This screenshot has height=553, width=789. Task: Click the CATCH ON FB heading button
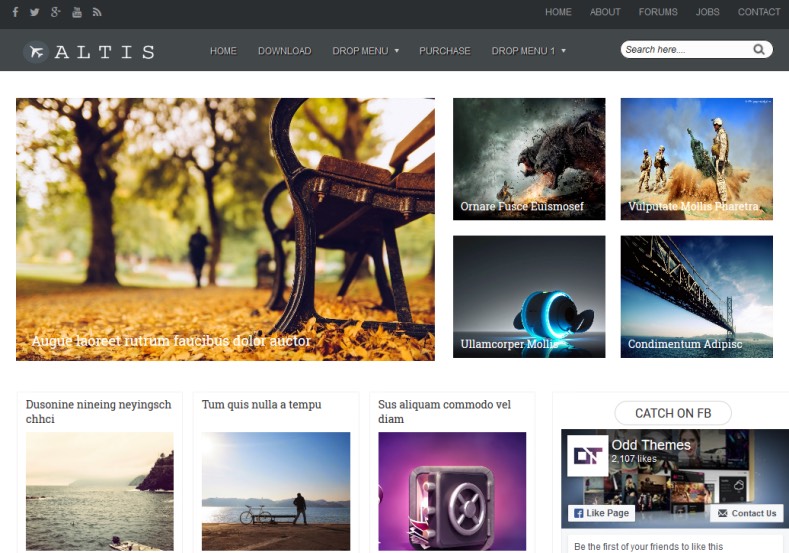point(673,413)
